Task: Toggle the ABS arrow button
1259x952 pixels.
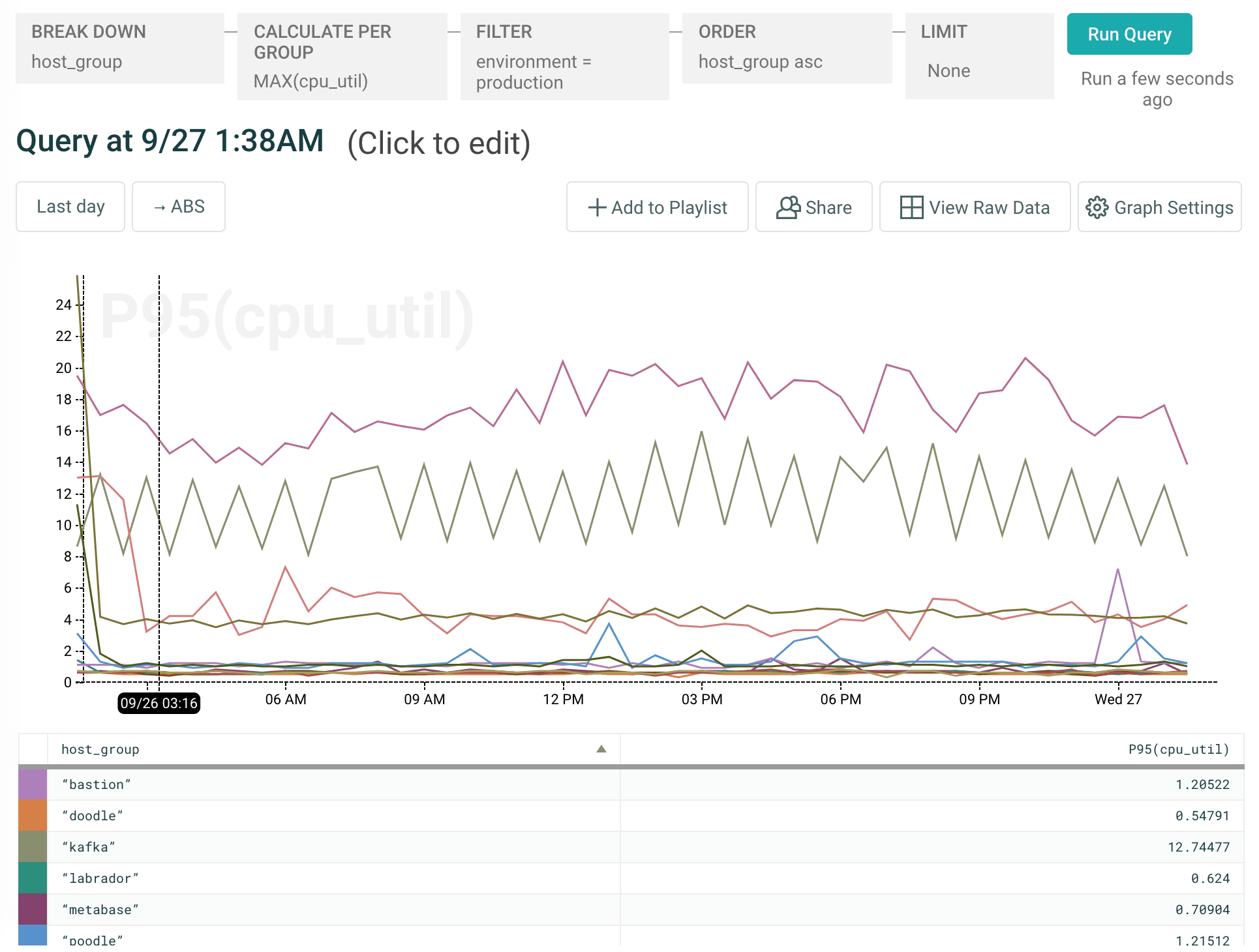Action: 179,207
